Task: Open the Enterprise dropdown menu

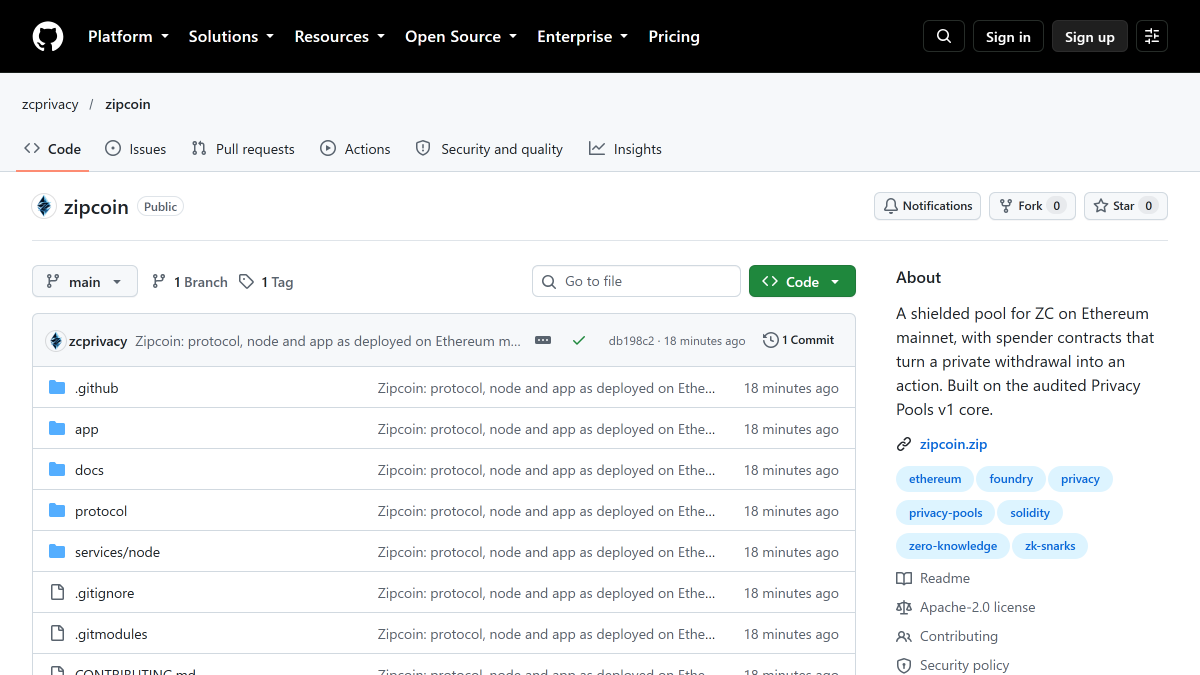Action: pos(583,36)
